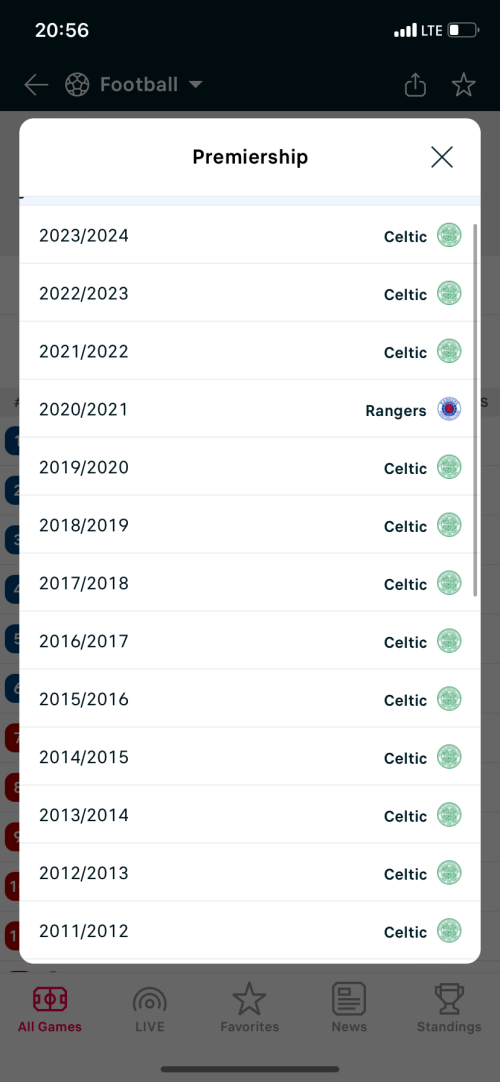Choose the 2022/2023 season row
500x1082 pixels.
click(x=250, y=293)
